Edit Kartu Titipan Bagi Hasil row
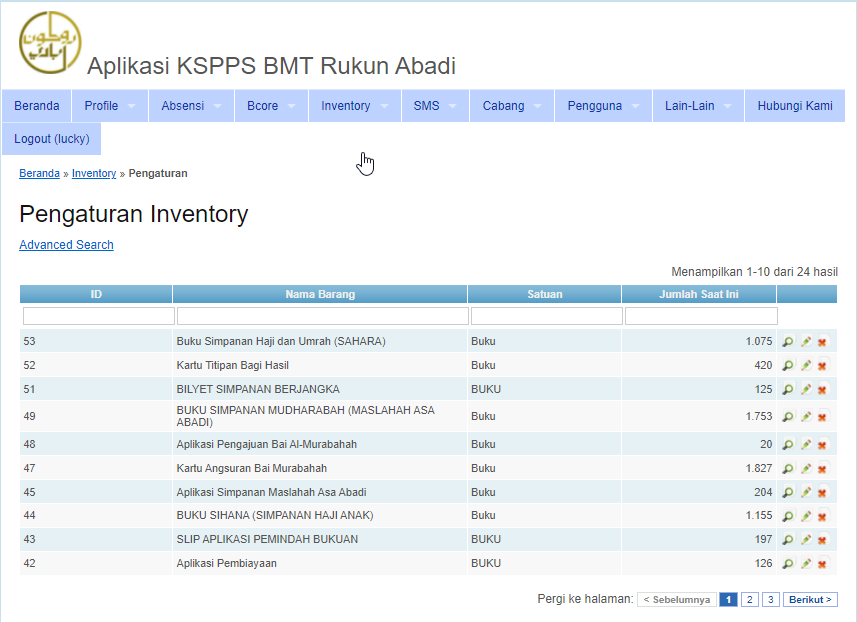 [806, 365]
